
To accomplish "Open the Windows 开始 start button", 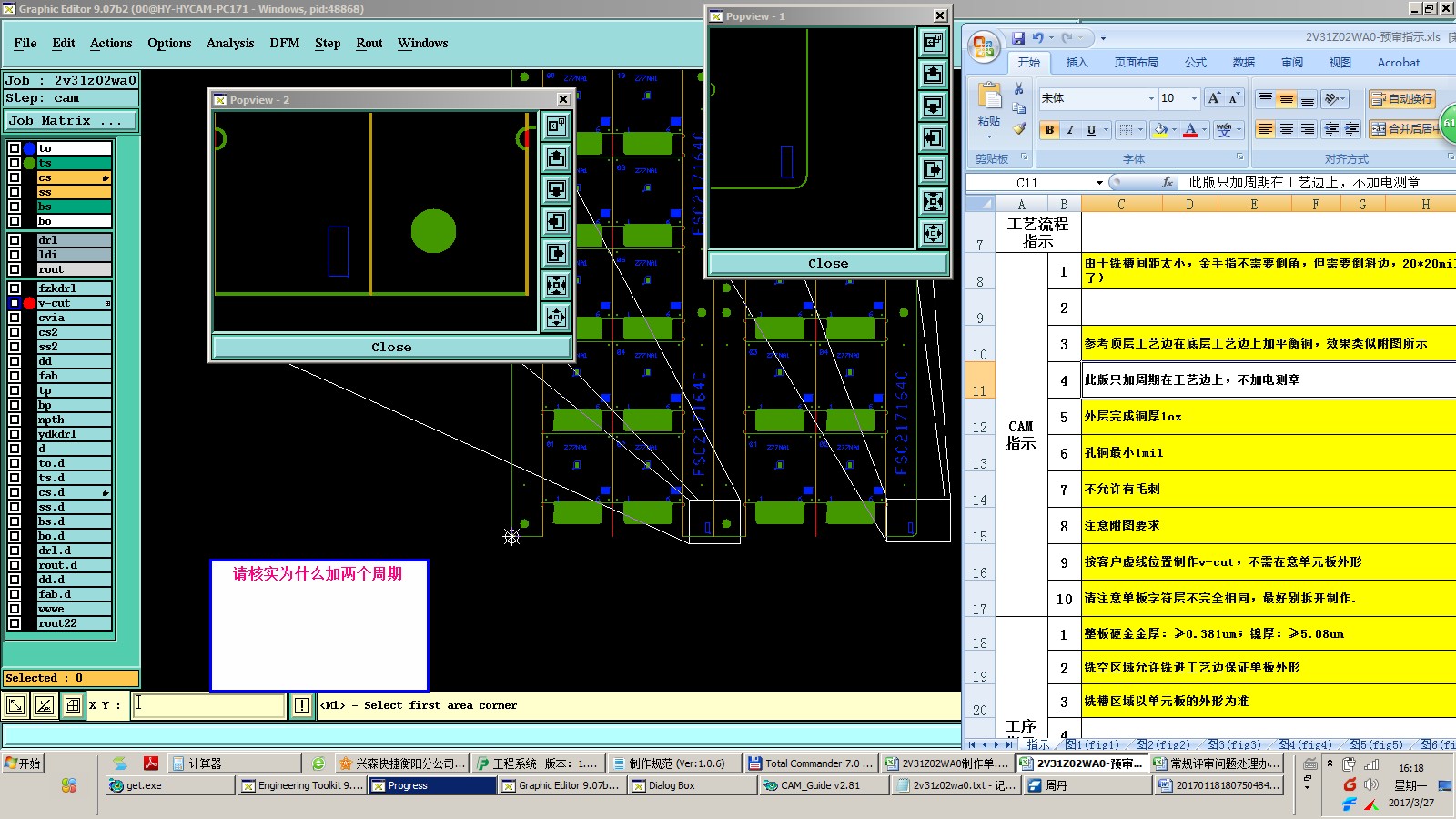I will point(24,763).
